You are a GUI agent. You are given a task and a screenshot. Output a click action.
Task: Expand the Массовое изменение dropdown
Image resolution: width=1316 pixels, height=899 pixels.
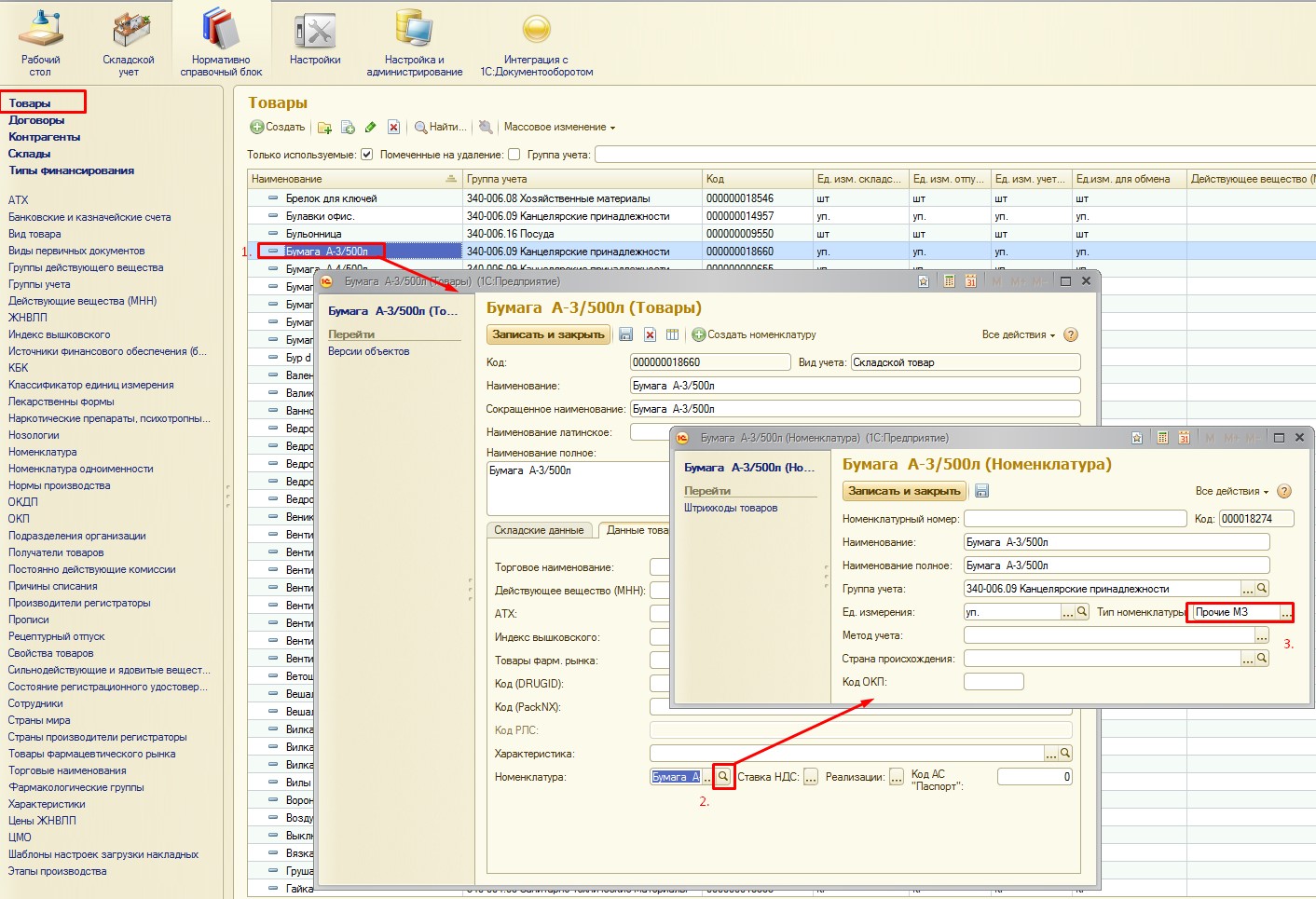click(559, 128)
